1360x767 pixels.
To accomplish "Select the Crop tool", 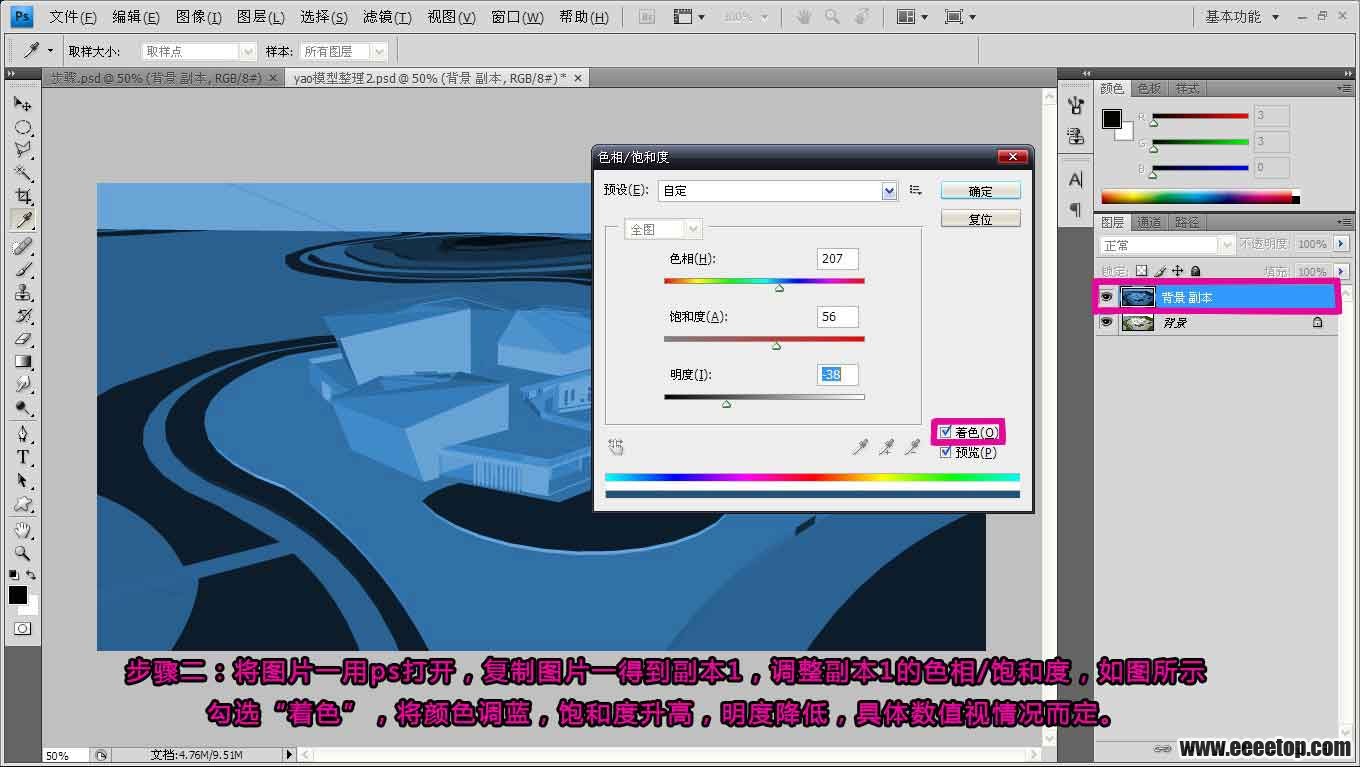I will coord(22,196).
